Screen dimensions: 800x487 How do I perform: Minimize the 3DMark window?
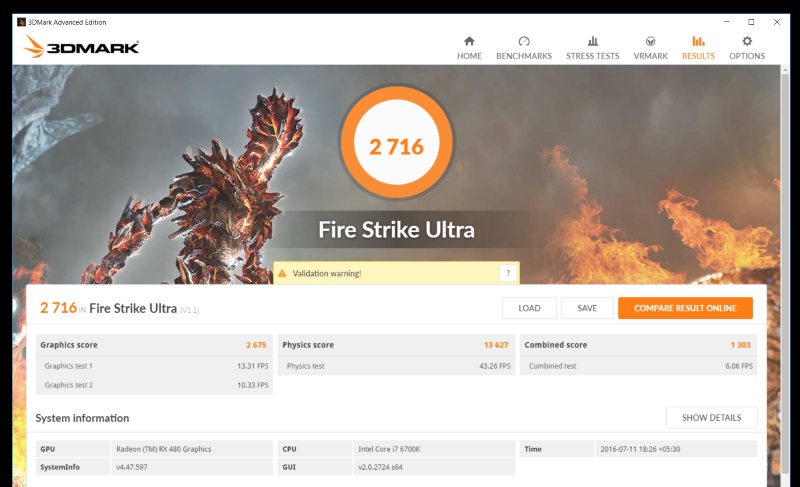click(x=726, y=22)
